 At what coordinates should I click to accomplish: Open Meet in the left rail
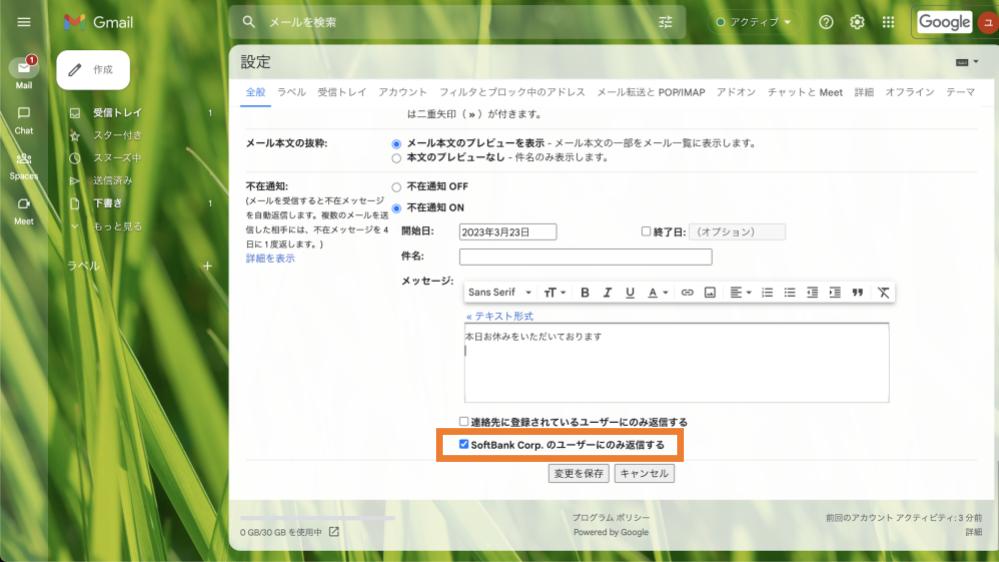click(x=24, y=211)
